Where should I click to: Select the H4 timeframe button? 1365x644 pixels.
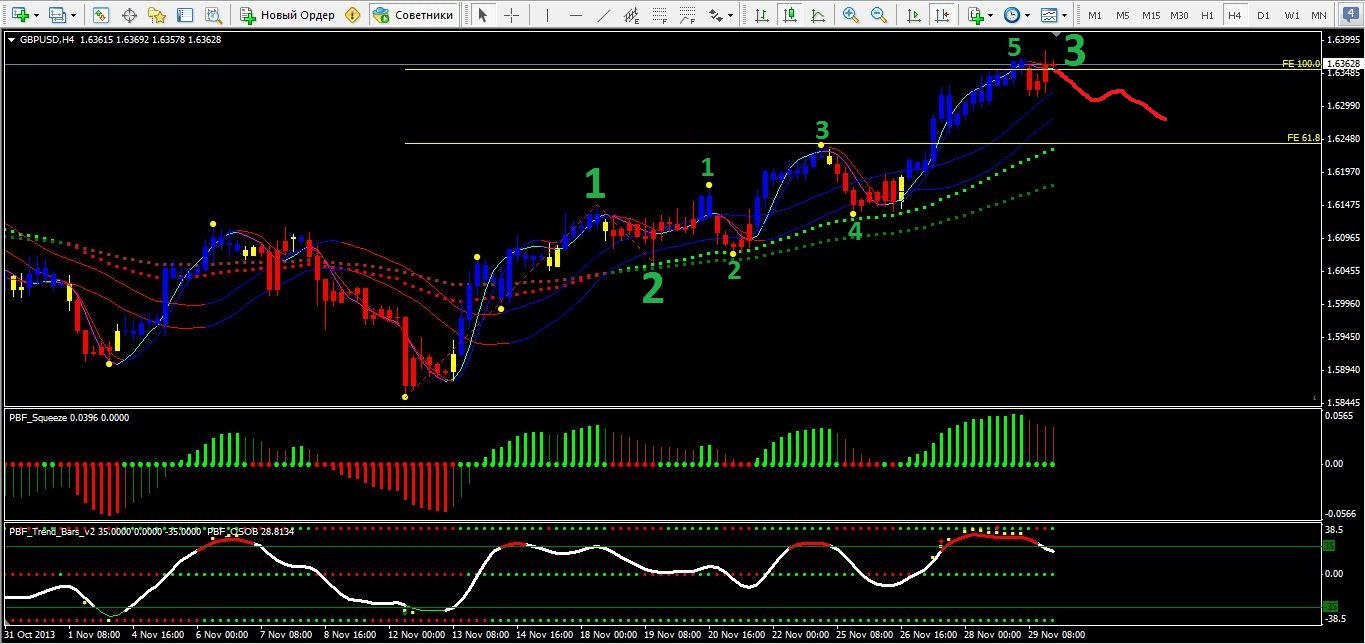1236,15
